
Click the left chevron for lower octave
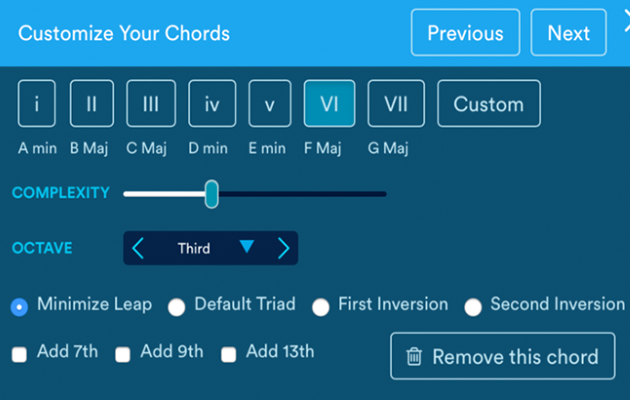138,248
